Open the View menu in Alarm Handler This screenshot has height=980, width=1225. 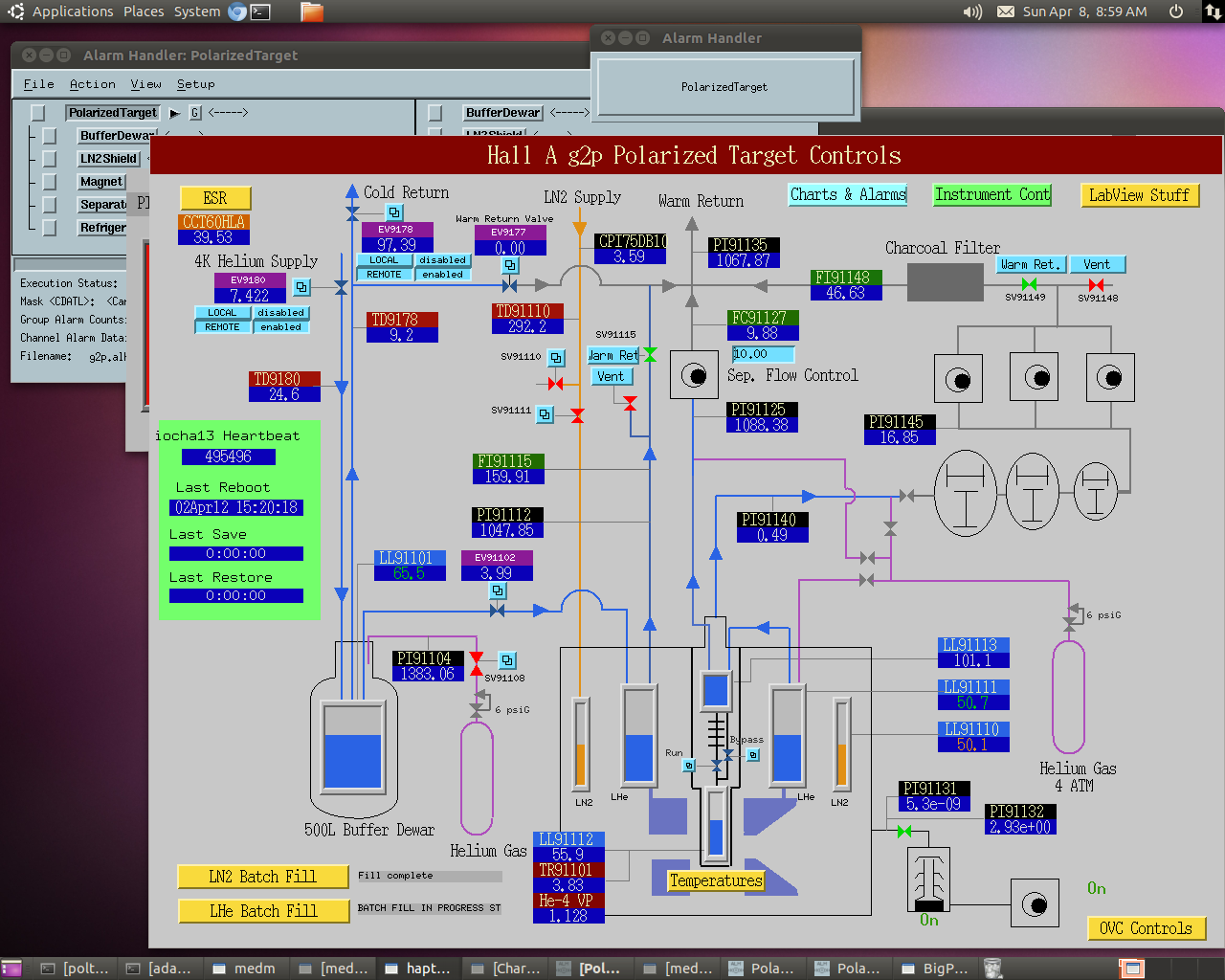pyautogui.click(x=145, y=84)
